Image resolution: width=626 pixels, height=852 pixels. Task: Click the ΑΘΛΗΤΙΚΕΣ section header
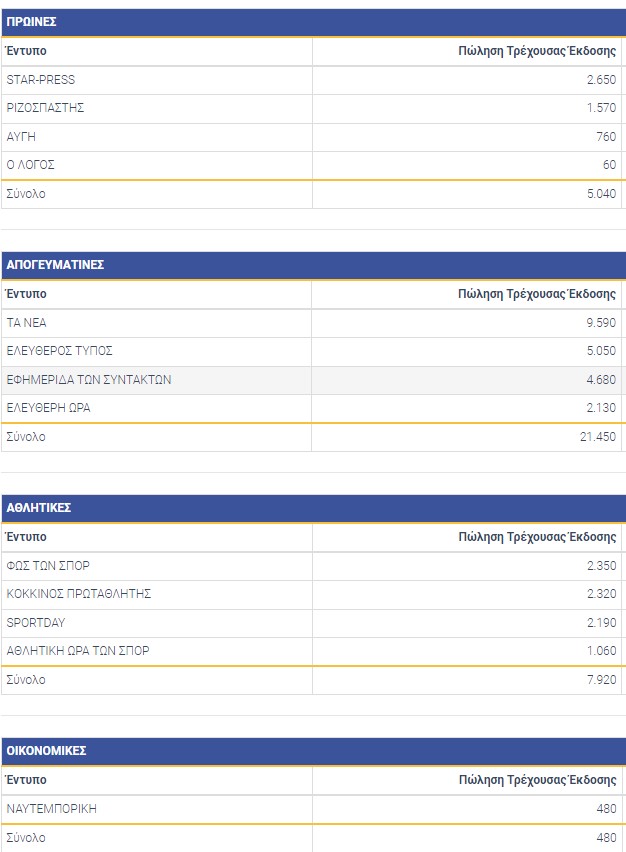point(38,507)
